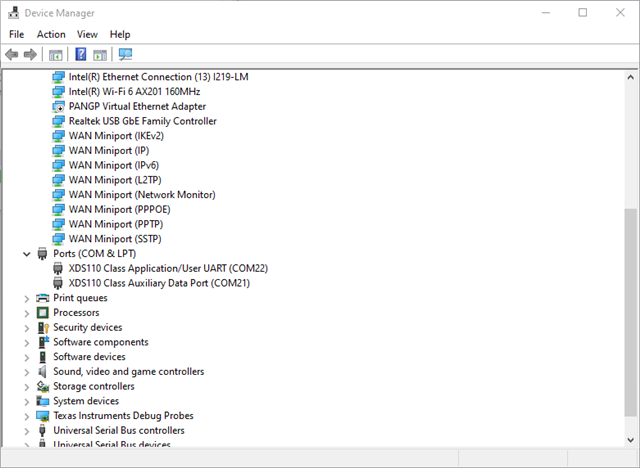The image size is (640, 468).
Task: Select WAN Miniport (PPTP) entry
Action: [x=116, y=224]
